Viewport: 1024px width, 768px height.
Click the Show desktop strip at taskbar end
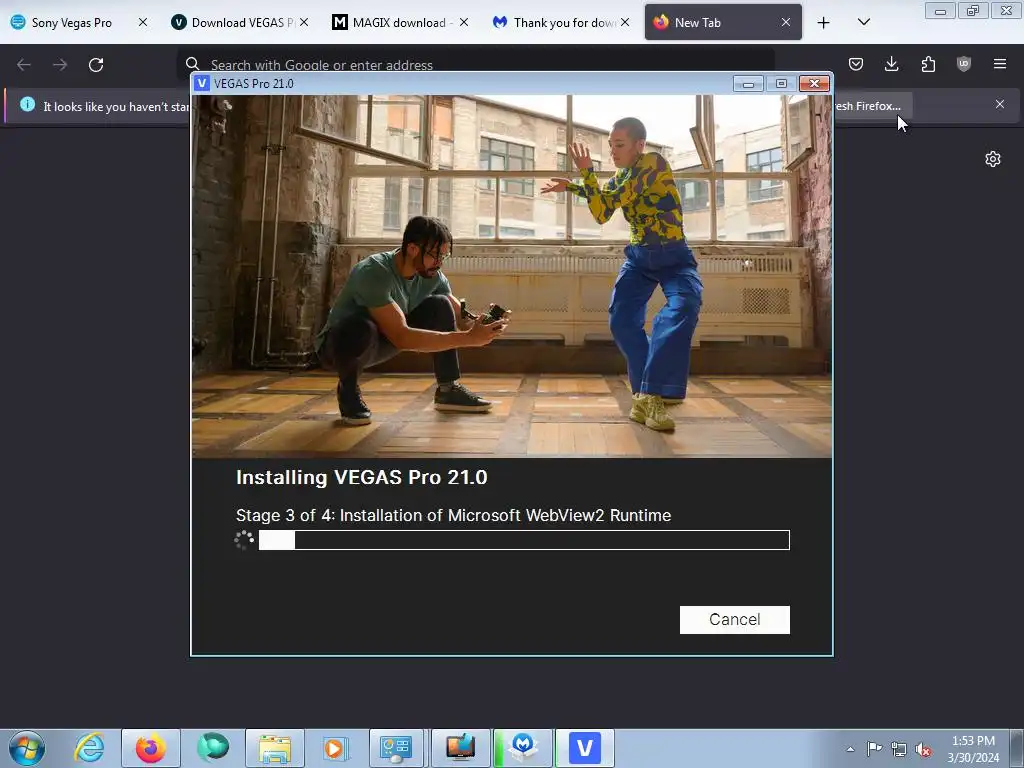click(x=1017, y=748)
